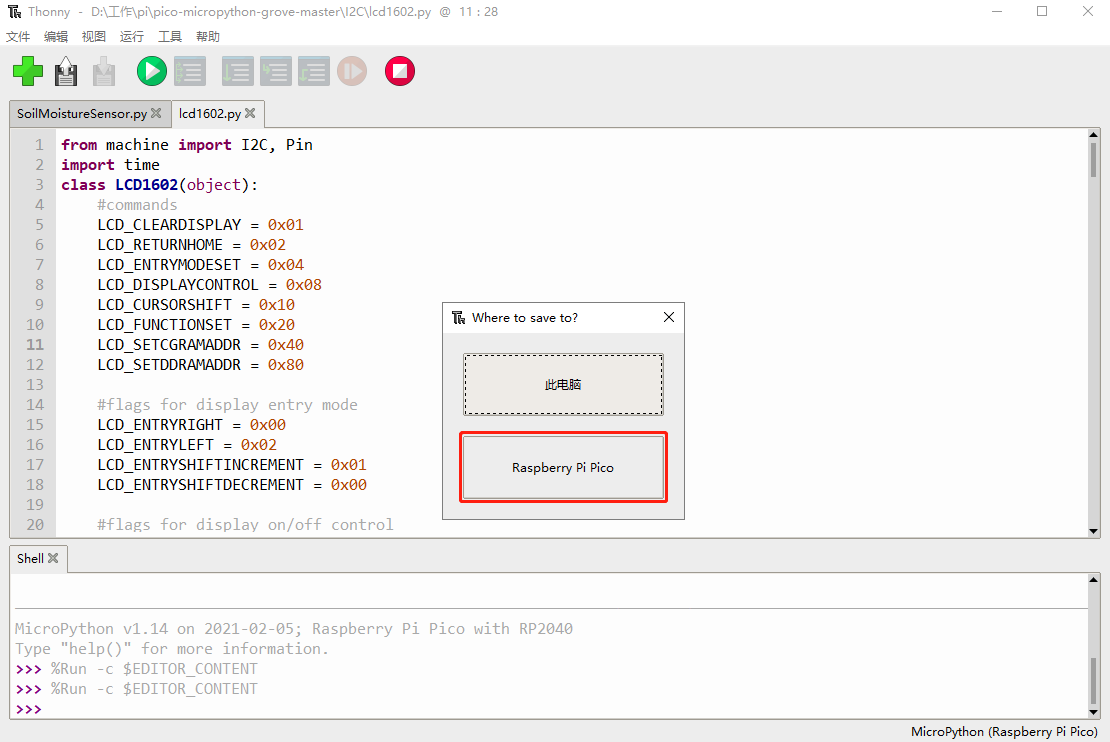Click the Type "help()" line in Shell
Viewport: 1110px width, 742px height.
(172, 649)
